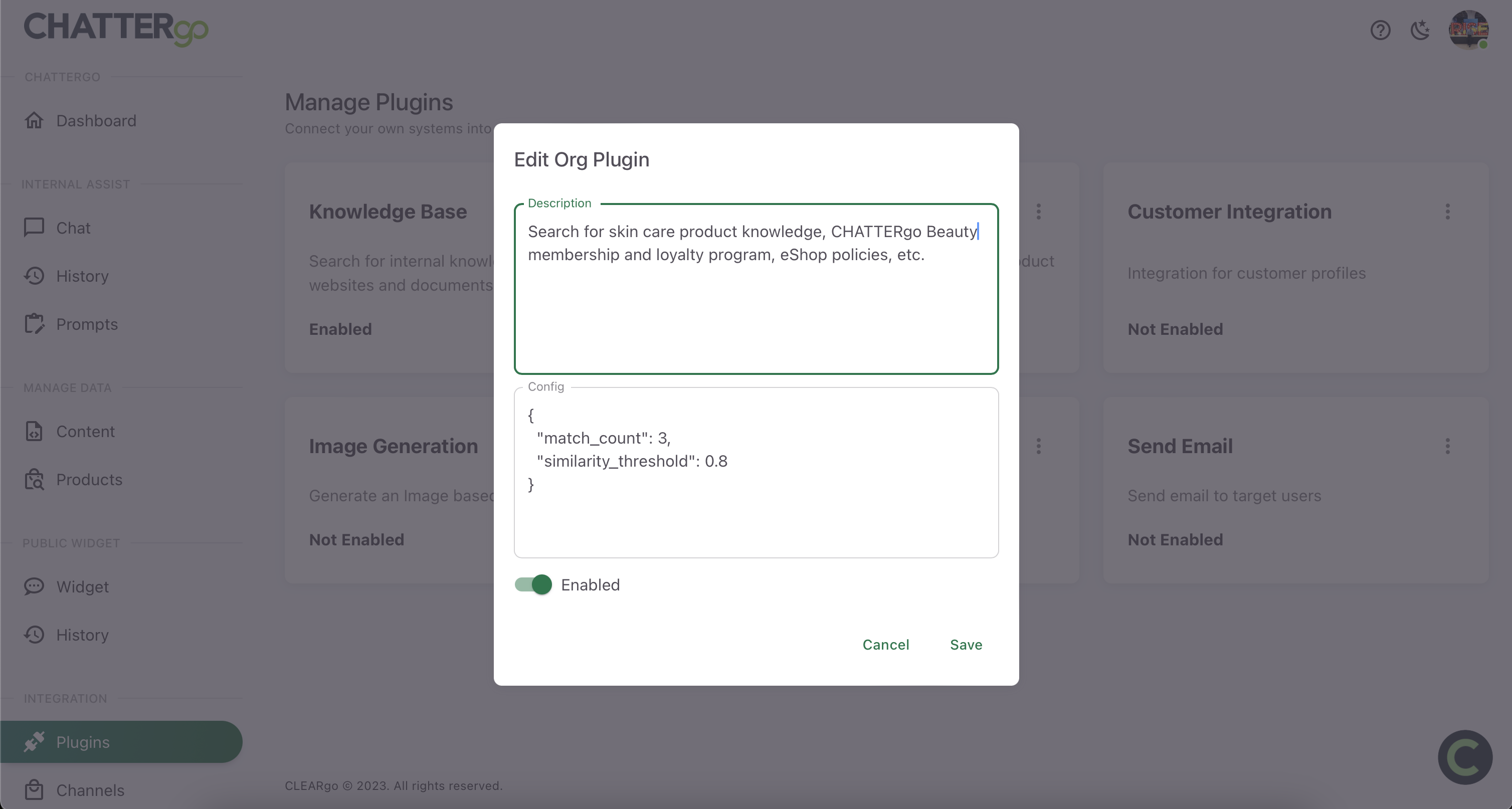Click the Knowledge Base card title
Screen dimensions: 1512x809
pos(388,212)
